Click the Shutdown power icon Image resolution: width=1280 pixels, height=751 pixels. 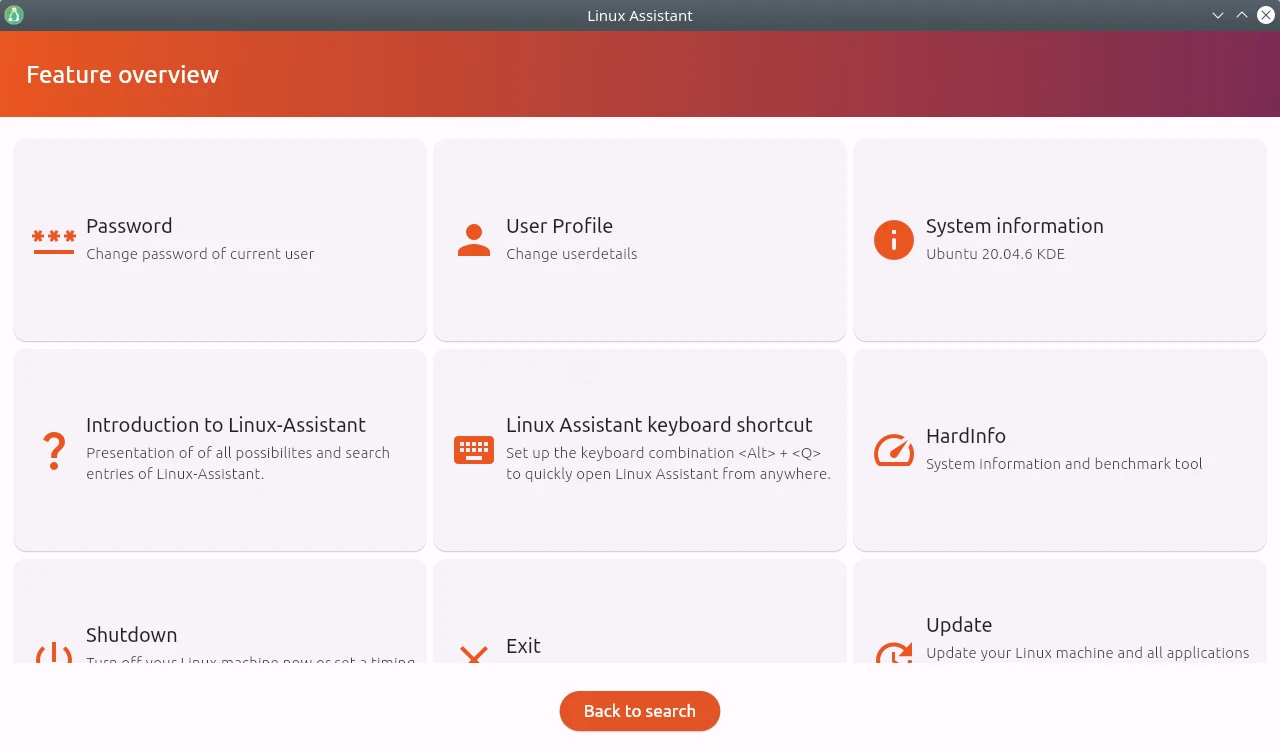click(54, 652)
